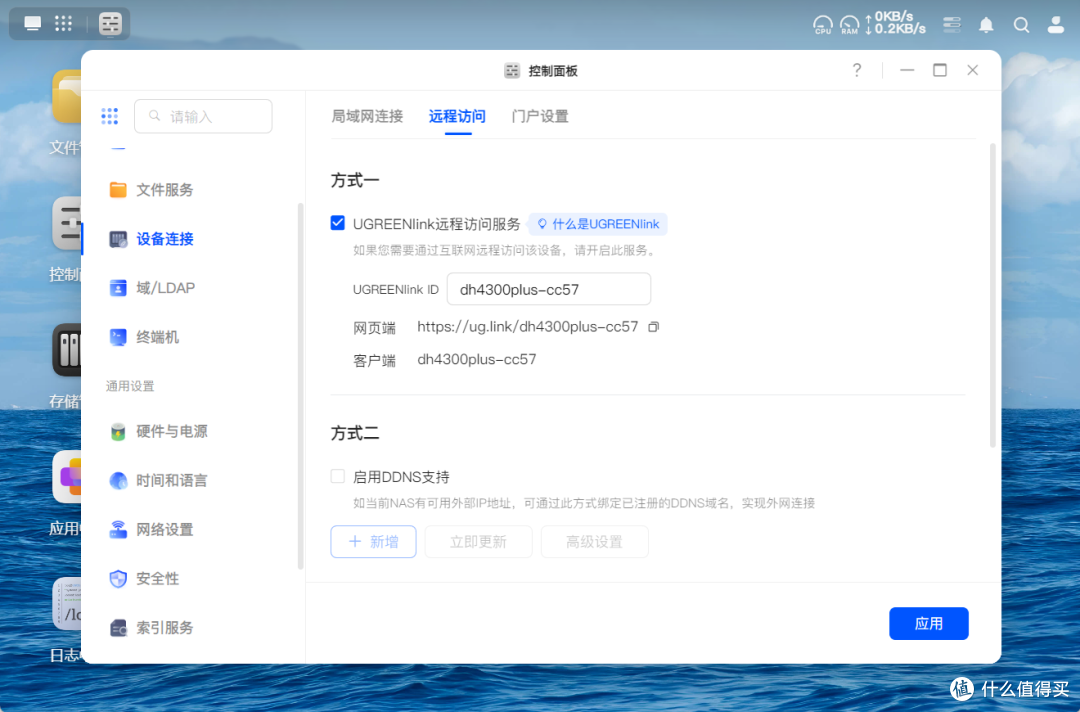Open the Log desktop icon behind the window

[x=67, y=603]
